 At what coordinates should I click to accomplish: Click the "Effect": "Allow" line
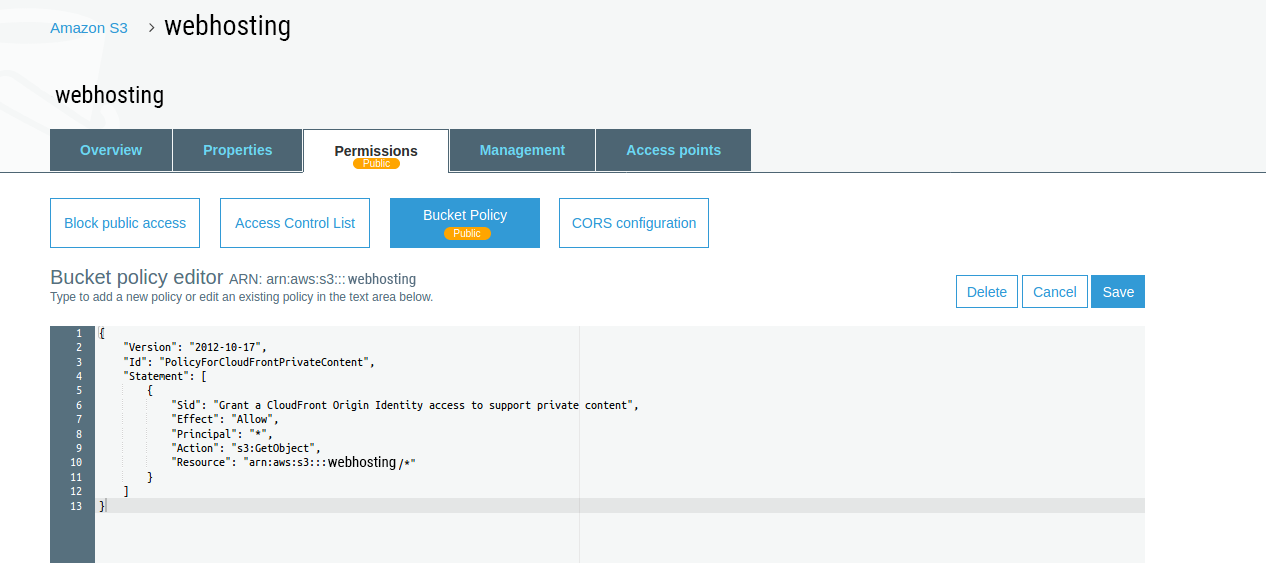225,419
